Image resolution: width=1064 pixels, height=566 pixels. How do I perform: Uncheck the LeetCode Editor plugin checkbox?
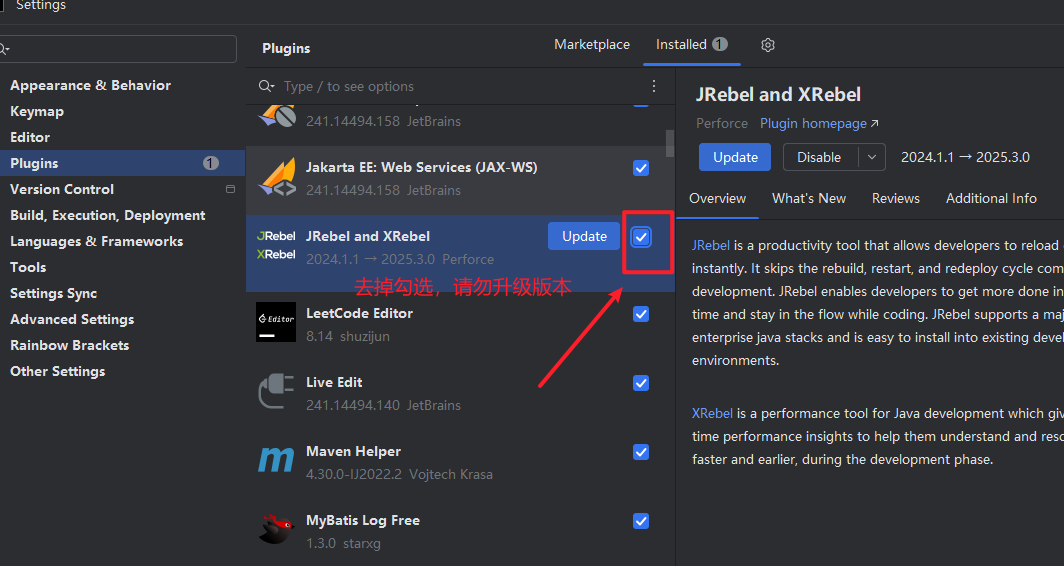point(641,314)
